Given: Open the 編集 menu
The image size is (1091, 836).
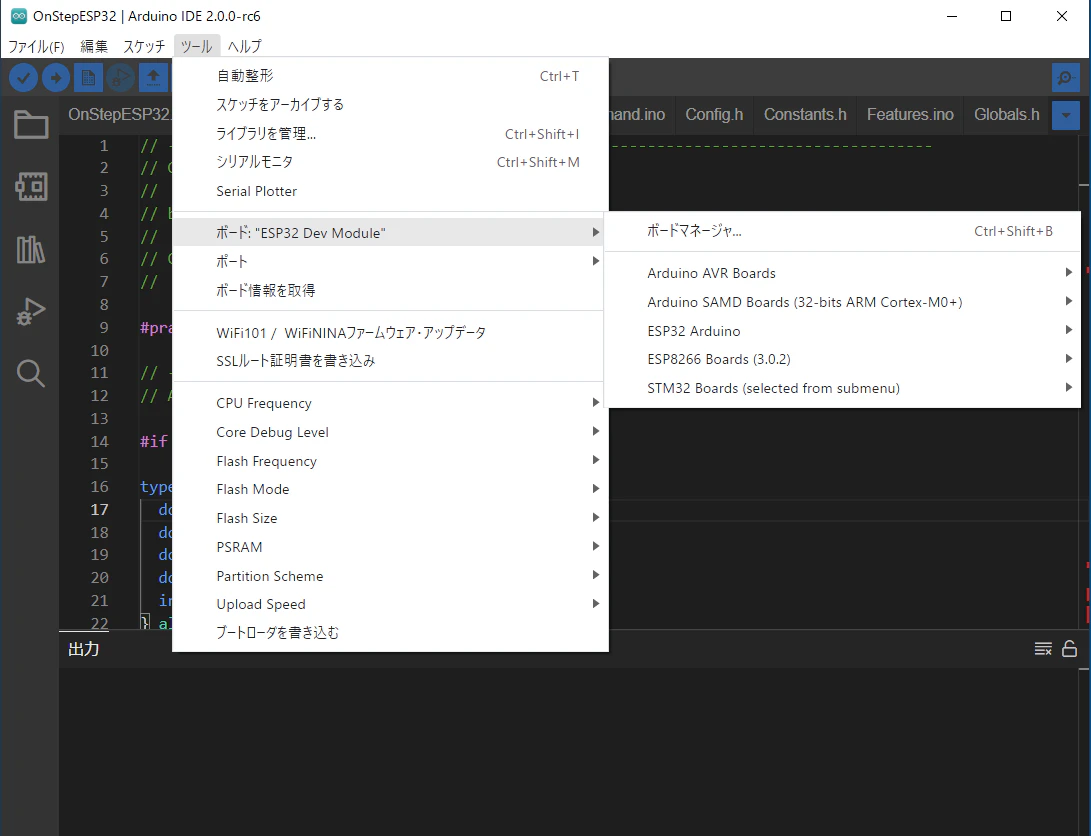Looking at the screenshot, I should [94, 46].
